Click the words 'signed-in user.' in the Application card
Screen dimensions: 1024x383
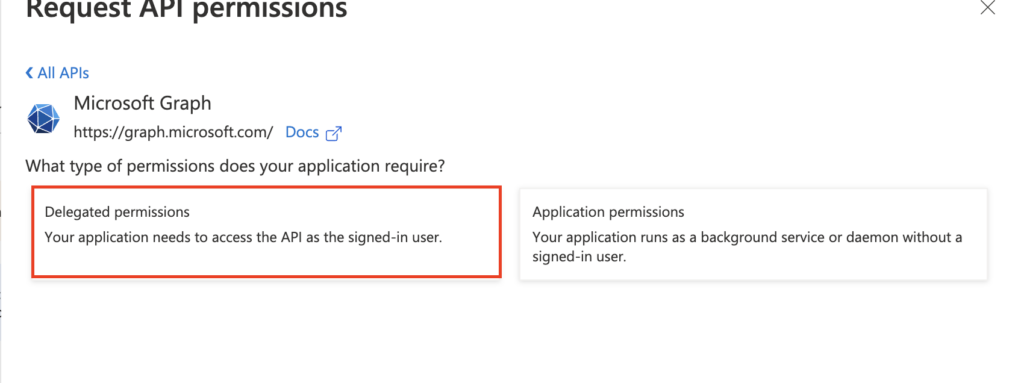point(579,257)
